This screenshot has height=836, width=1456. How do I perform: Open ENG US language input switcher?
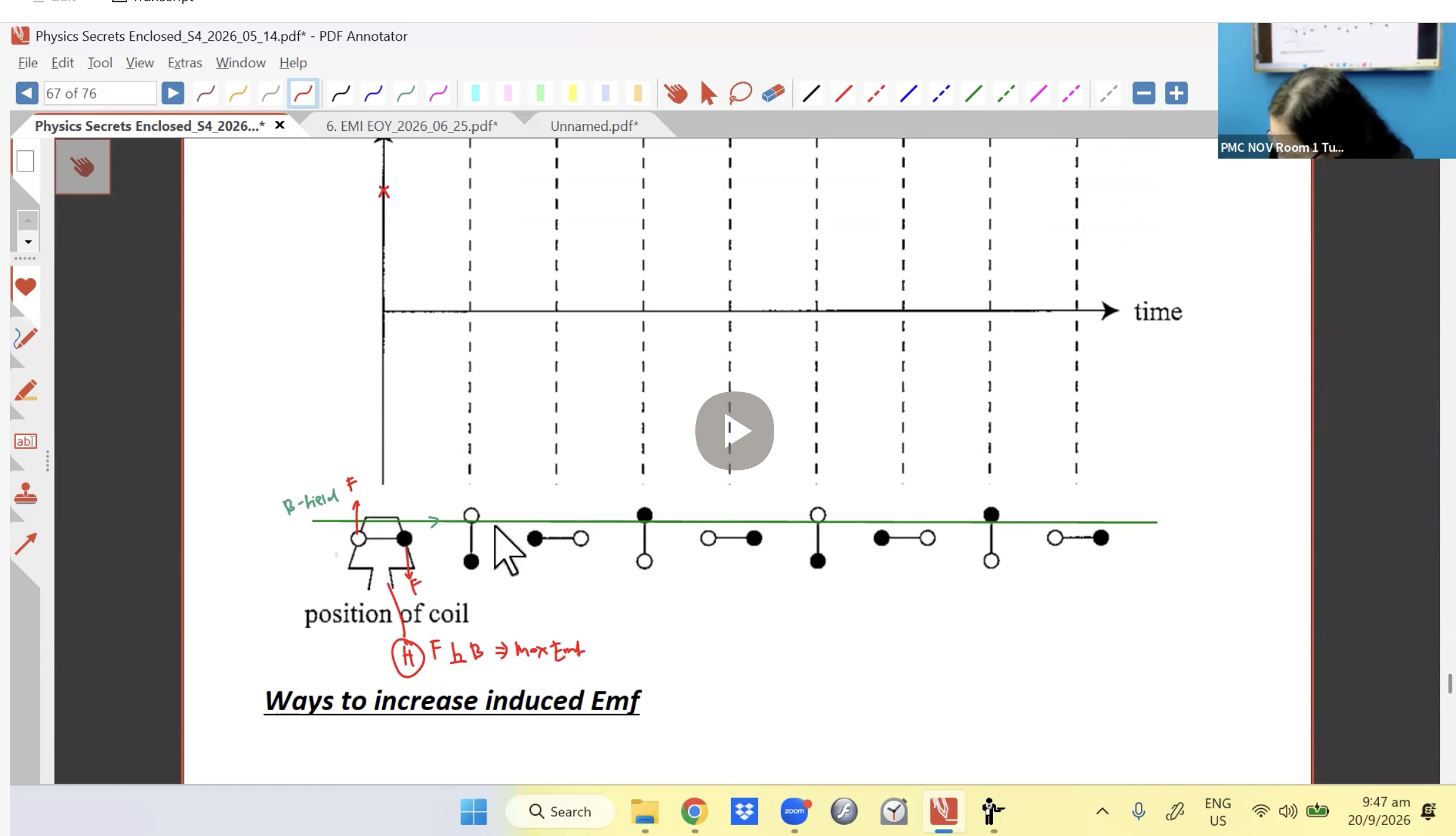click(1217, 812)
